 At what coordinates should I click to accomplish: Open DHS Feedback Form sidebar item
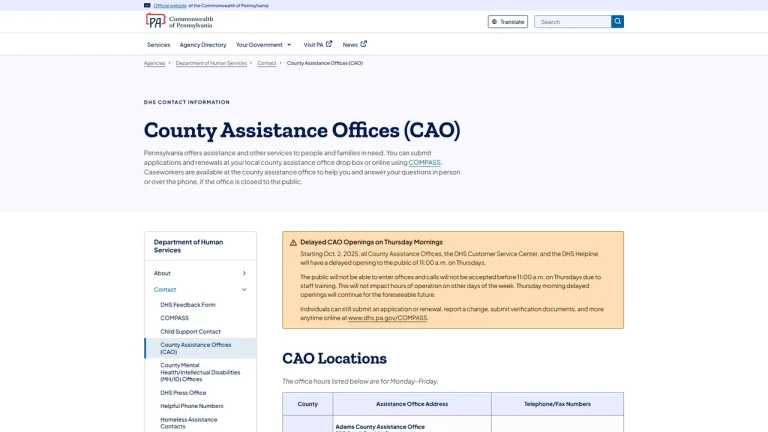pos(188,305)
